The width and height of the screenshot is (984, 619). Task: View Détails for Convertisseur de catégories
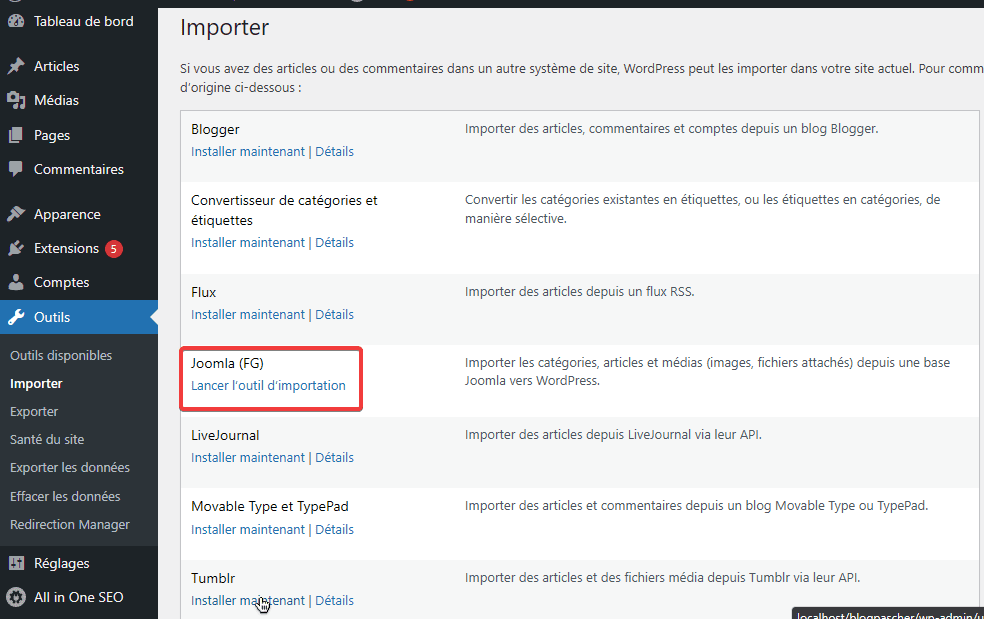334,242
